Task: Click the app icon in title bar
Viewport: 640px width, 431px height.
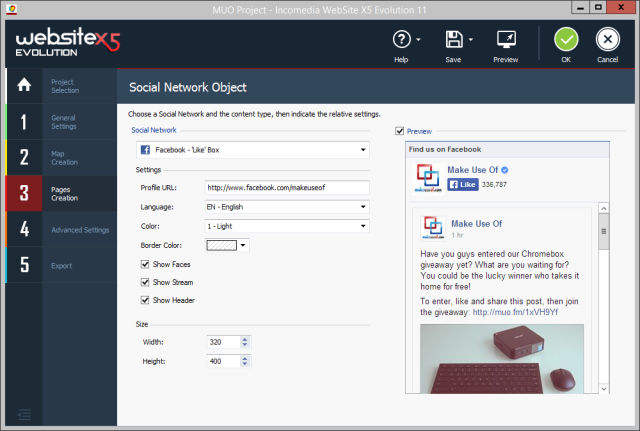Action: (11, 9)
